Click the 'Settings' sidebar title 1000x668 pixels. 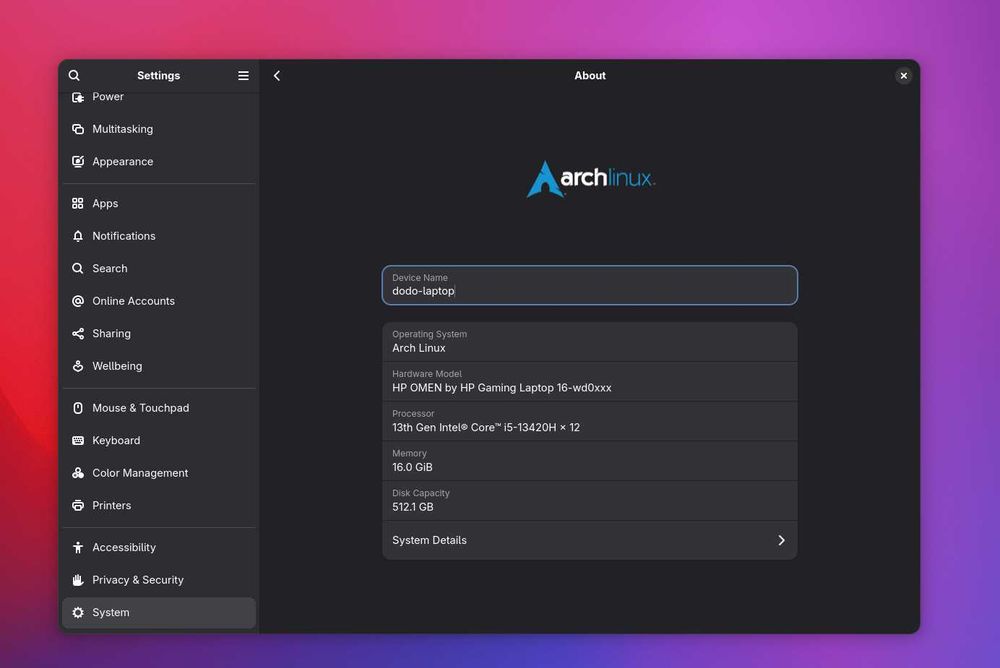tap(159, 75)
